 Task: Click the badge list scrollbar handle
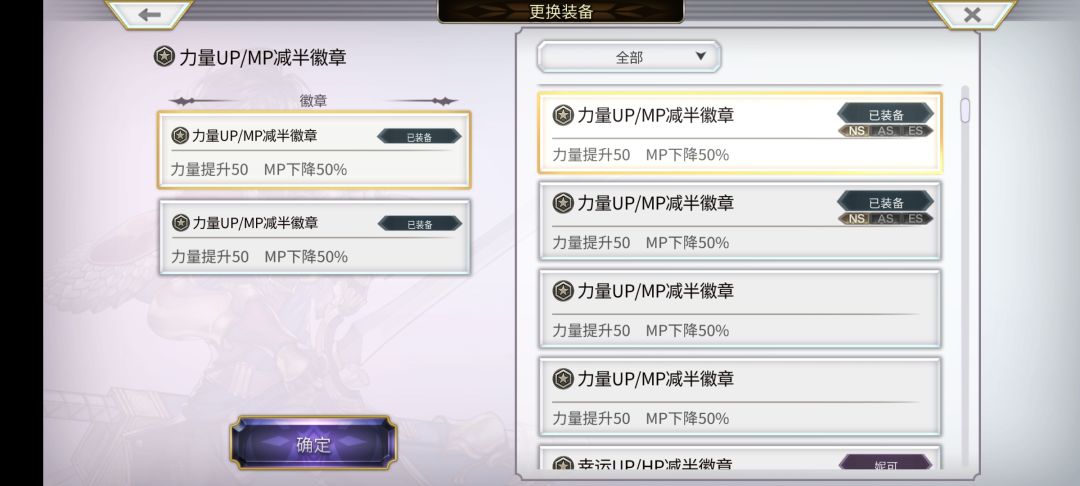point(965,110)
